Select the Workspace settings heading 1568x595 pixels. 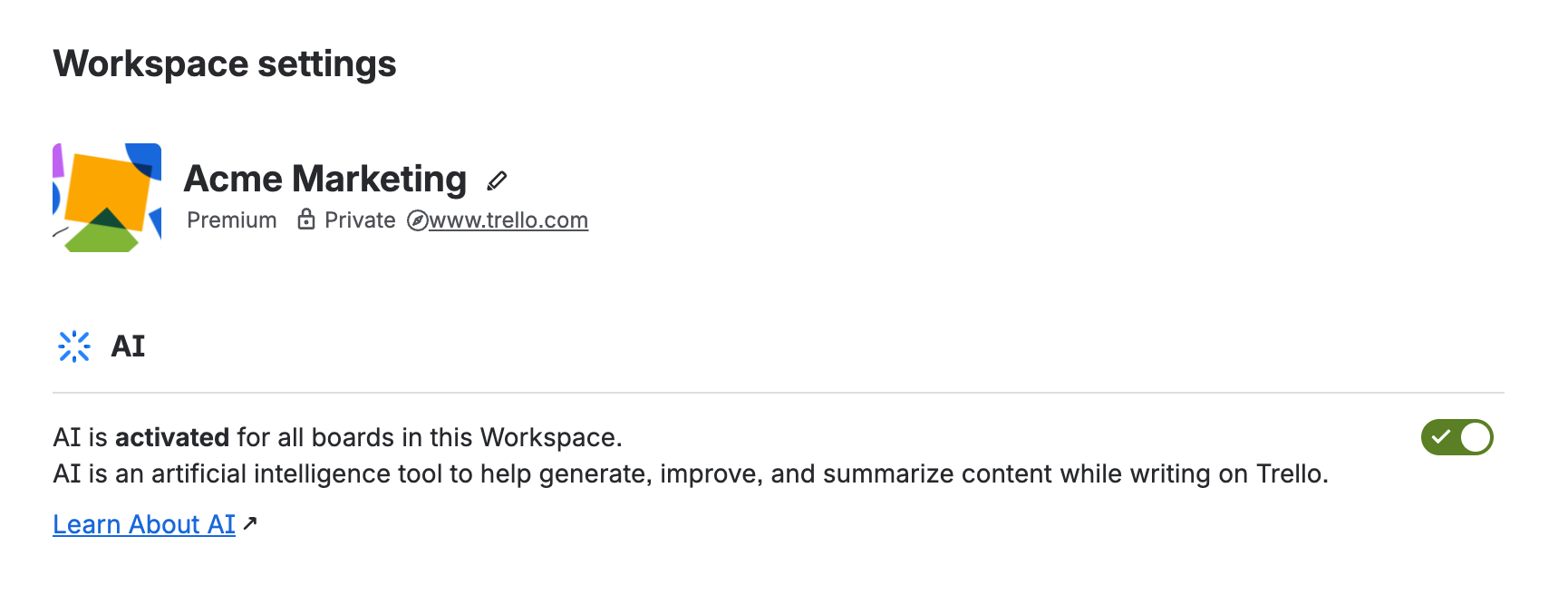pyautogui.click(x=225, y=63)
